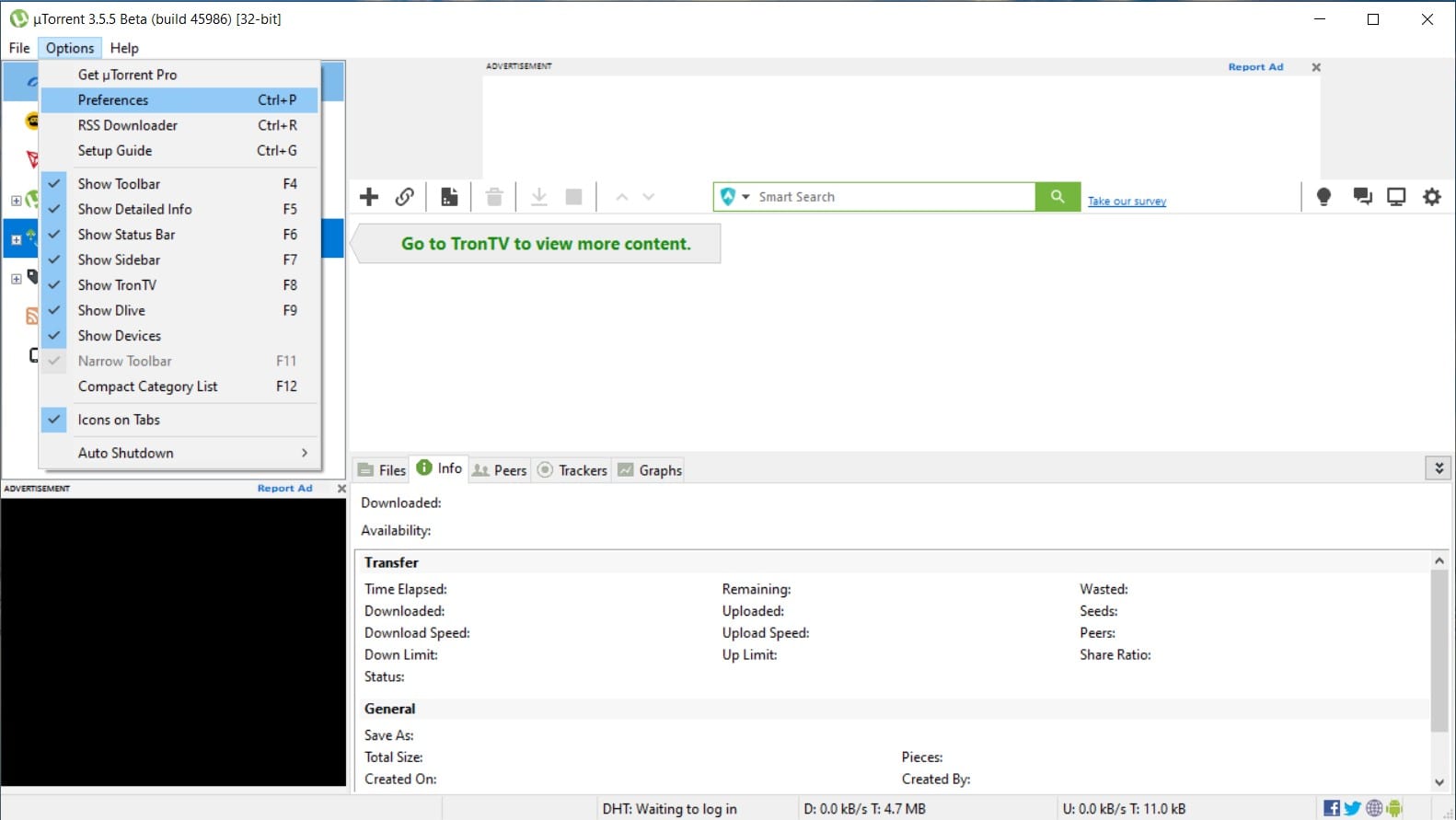
Task: Switch to the Peers tab
Action: click(500, 469)
